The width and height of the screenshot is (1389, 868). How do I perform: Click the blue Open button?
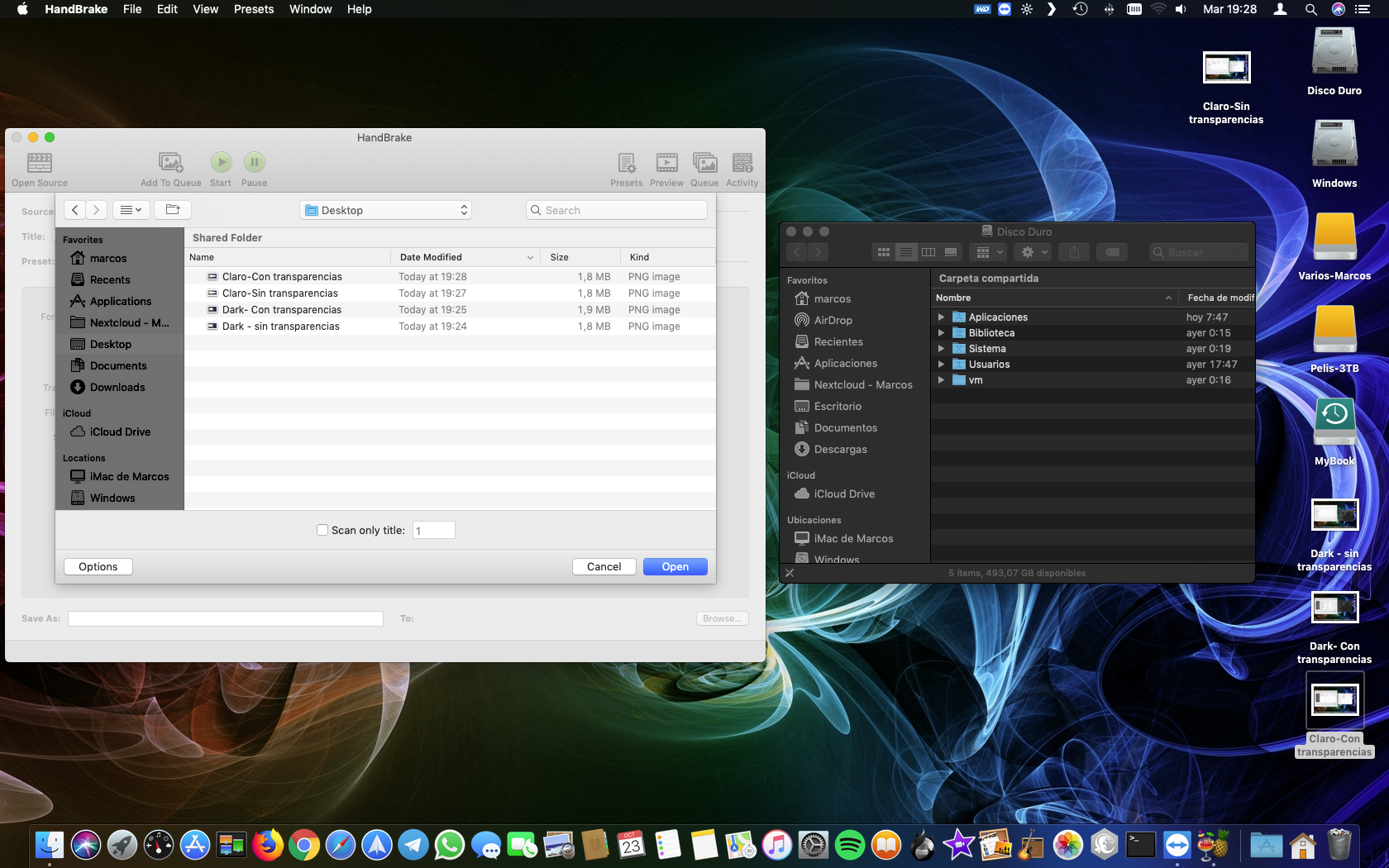pyautogui.click(x=675, y=567)
